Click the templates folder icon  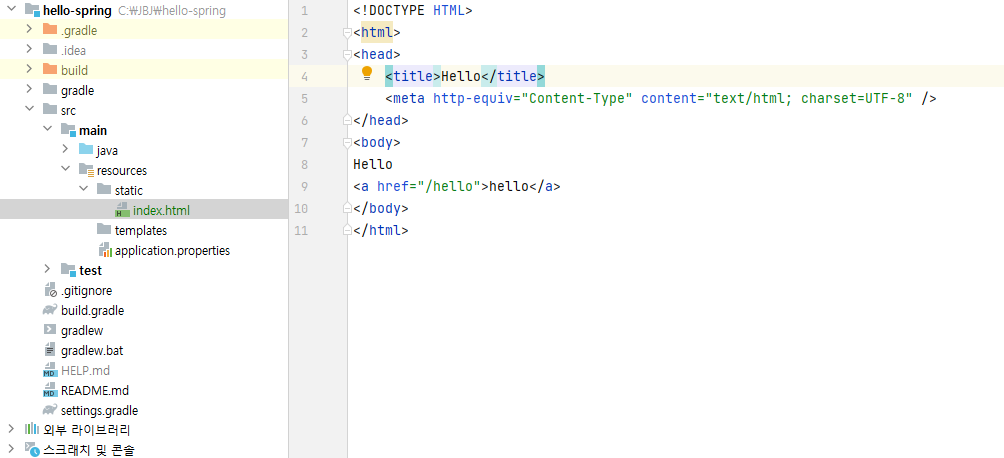point(104,229)
